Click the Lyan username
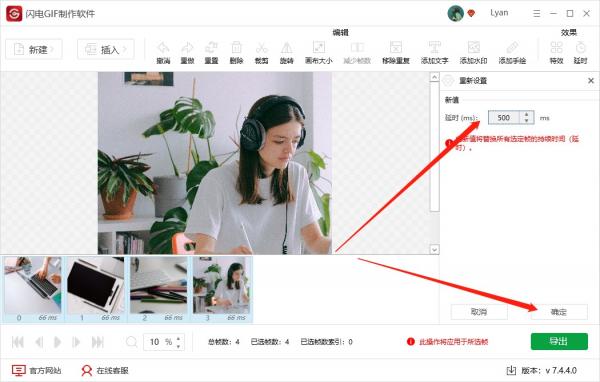The width and height of the screenshot is (600, 382). click(x=499, y=13)
